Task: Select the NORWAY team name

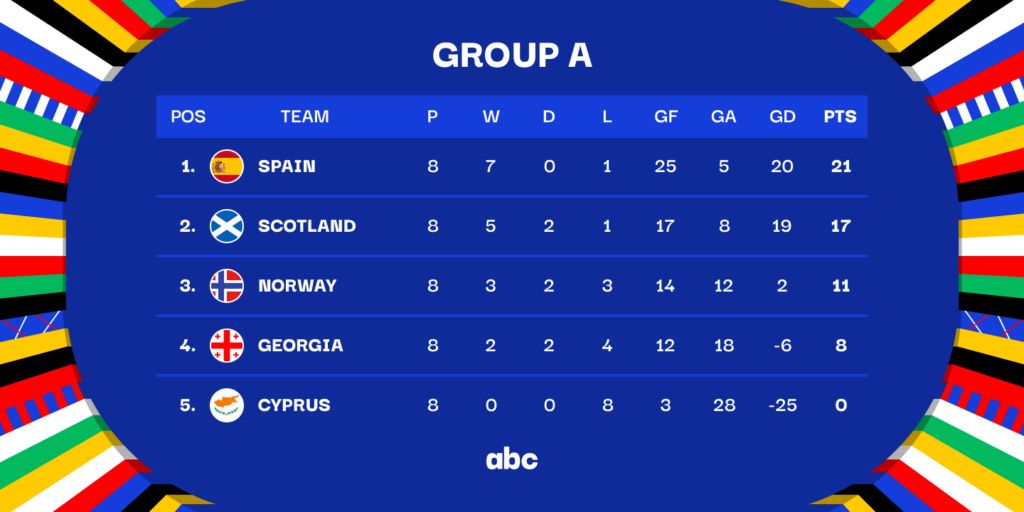Action: pos(297,286)
